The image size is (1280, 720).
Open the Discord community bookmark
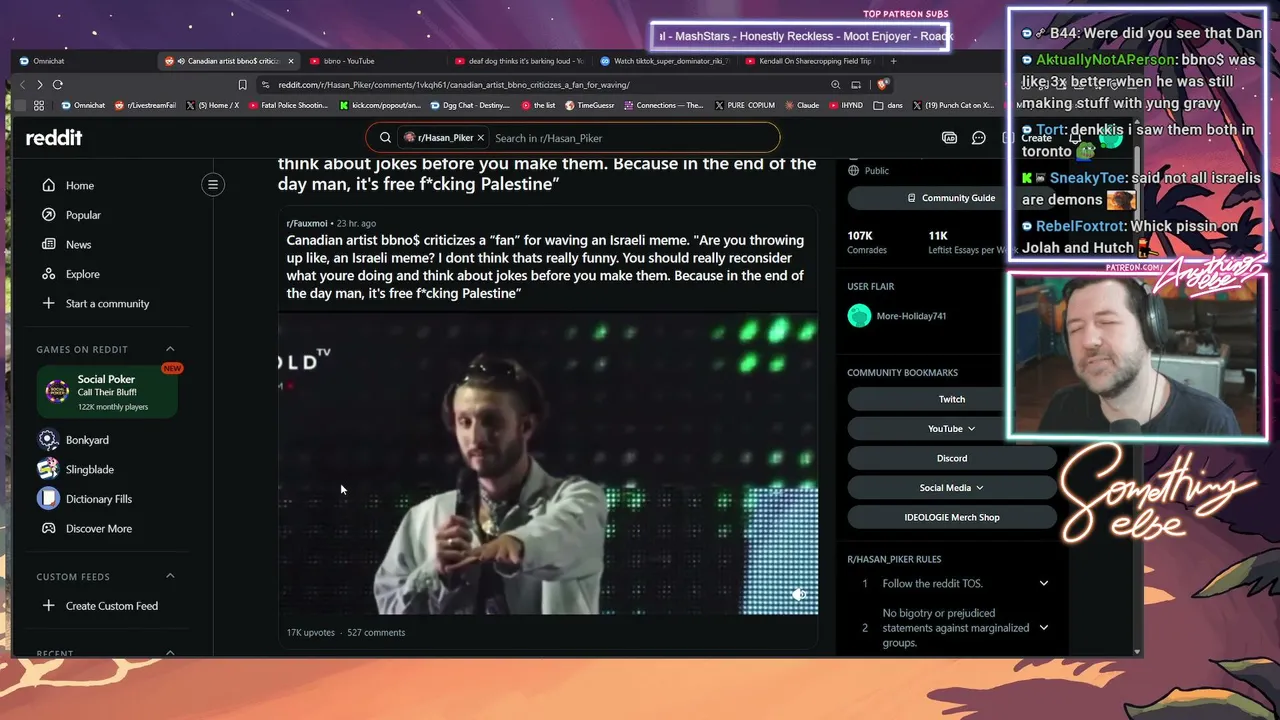pos(952,458)
